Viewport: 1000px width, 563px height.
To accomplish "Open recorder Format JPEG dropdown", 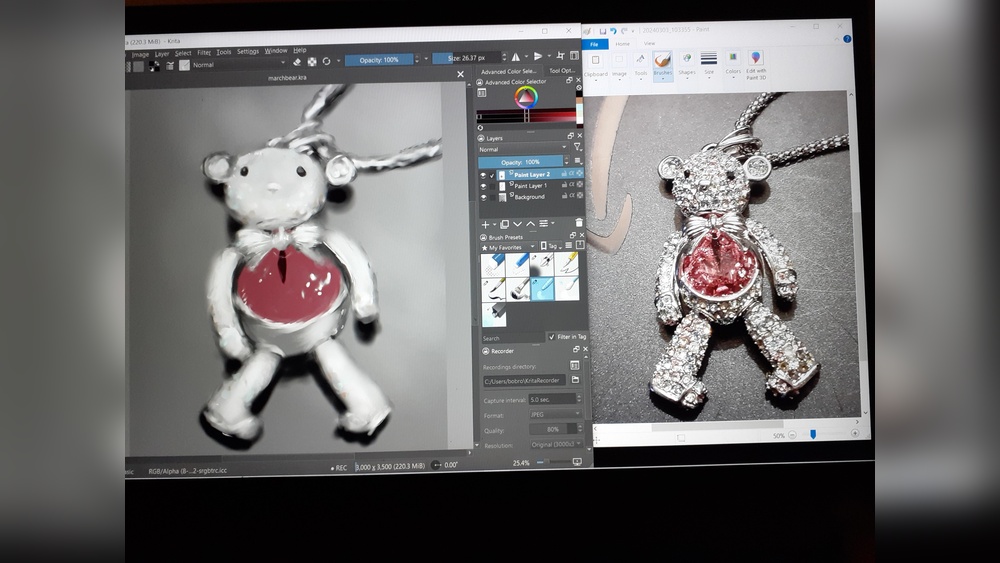I will point(555,414).
